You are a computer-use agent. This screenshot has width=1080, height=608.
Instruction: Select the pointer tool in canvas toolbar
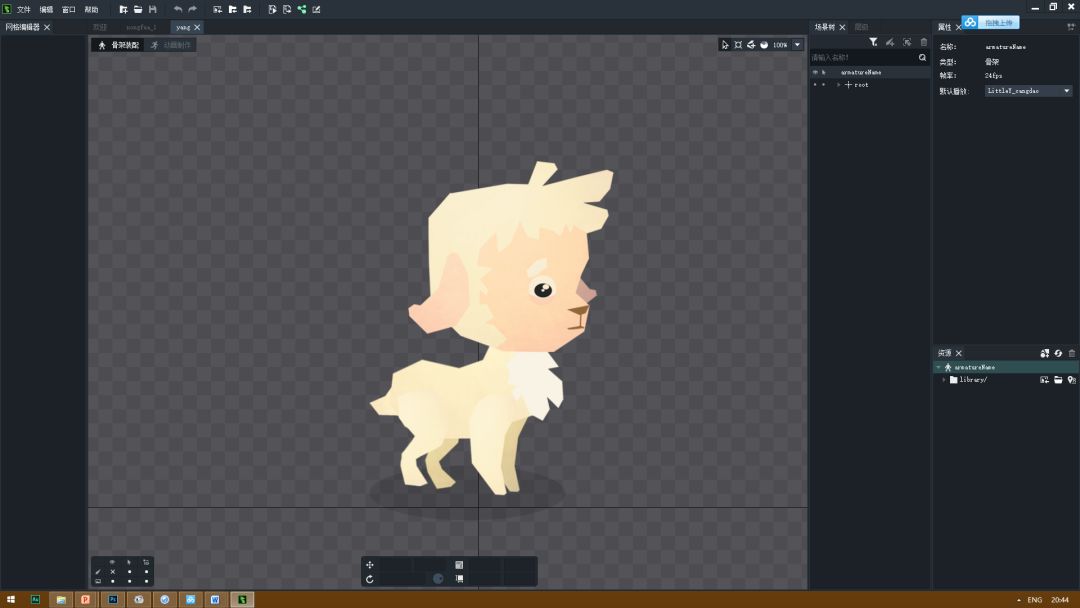pyautogui.click(x=725, y=45)
